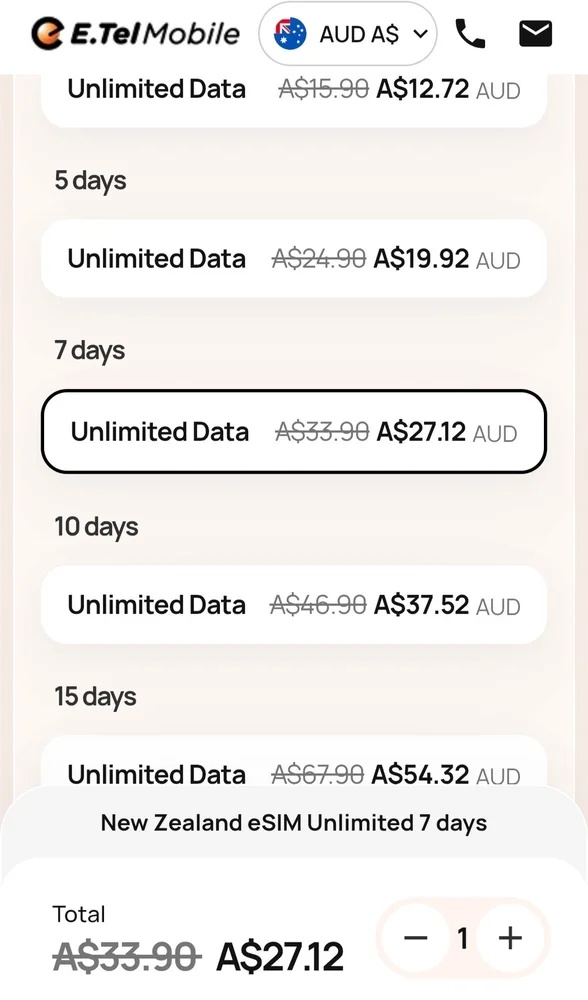588x1000 pixels.
Task: Select the 10 days Unlimited Data plan
Action: point(294,605)
